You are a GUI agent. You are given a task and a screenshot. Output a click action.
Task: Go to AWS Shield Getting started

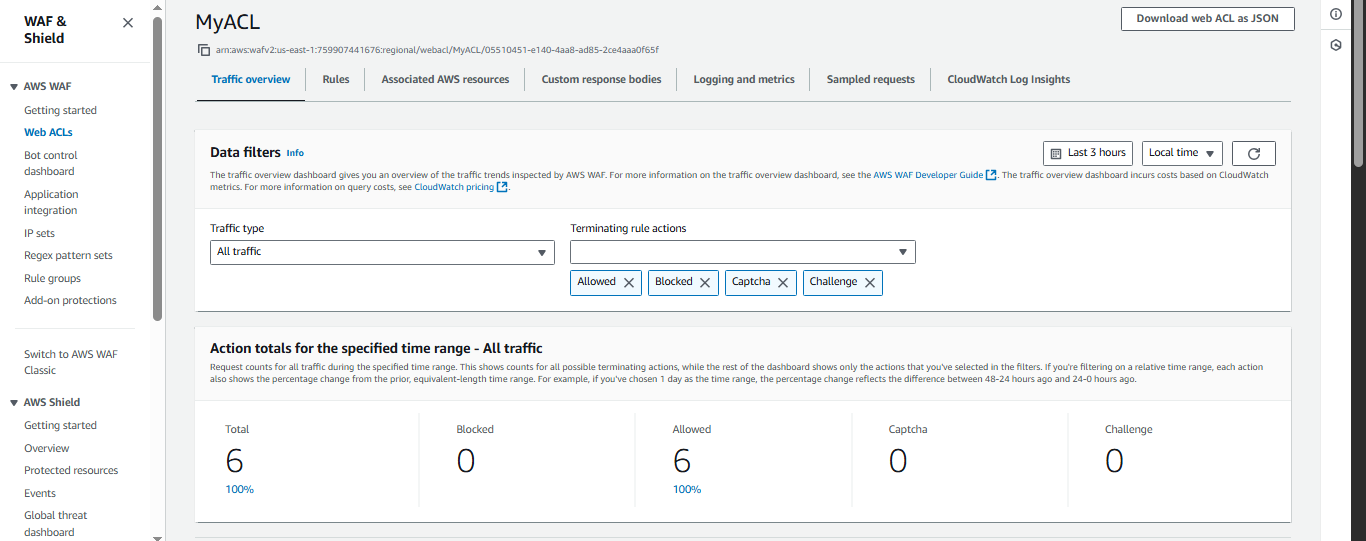click(60, 425)
